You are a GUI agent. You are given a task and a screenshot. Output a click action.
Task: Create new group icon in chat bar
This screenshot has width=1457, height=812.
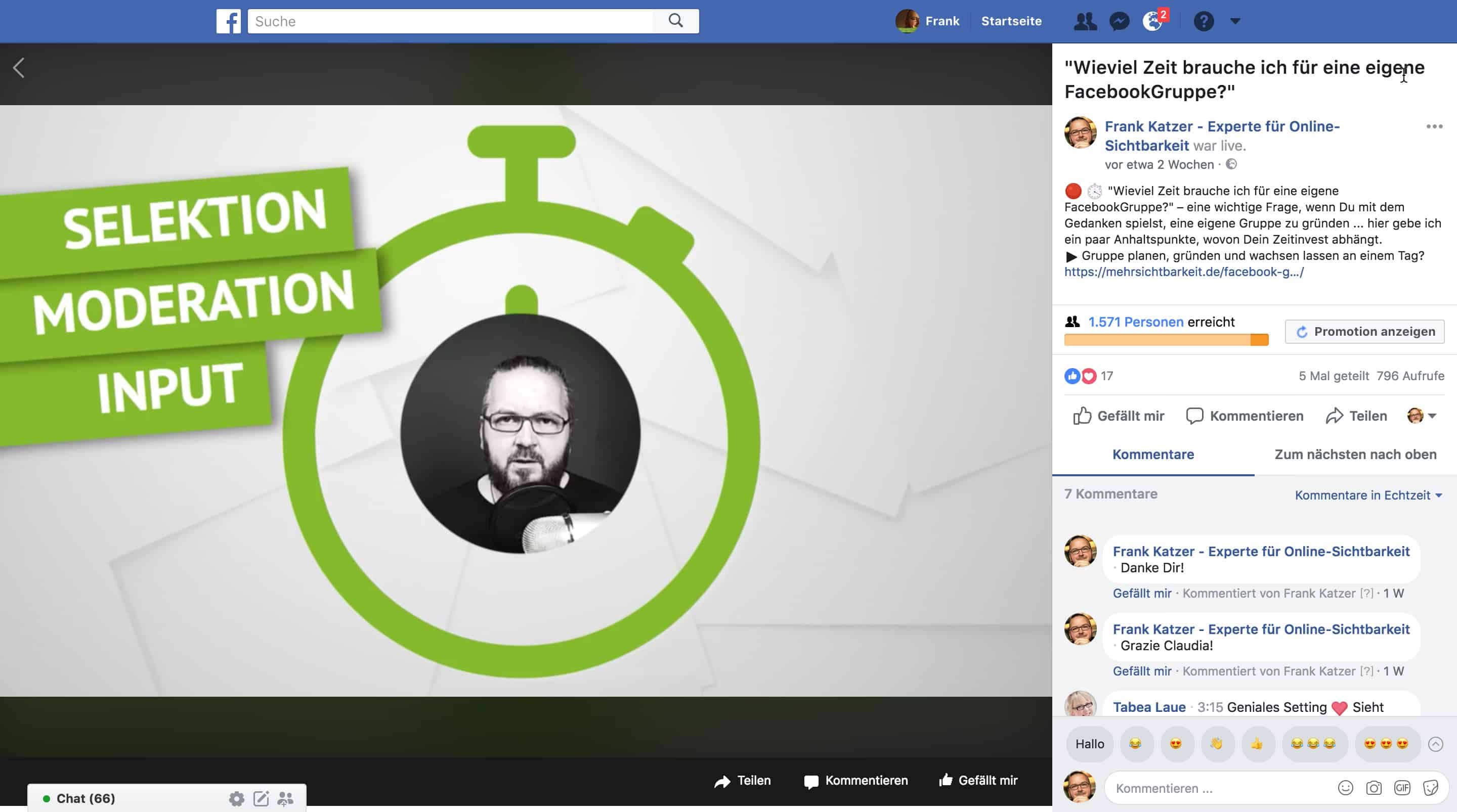point(286,798)
